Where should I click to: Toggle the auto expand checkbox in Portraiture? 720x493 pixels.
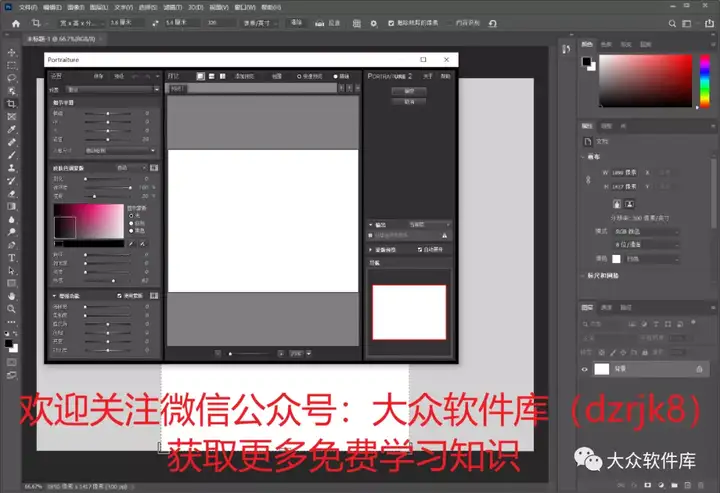click(x=420, y=249)
